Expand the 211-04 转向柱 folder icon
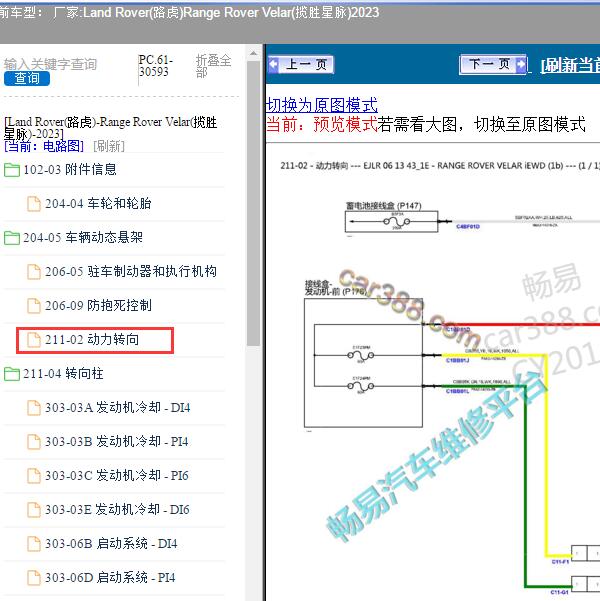The height and width of the screenshot is (601, 600). point(12,374)
